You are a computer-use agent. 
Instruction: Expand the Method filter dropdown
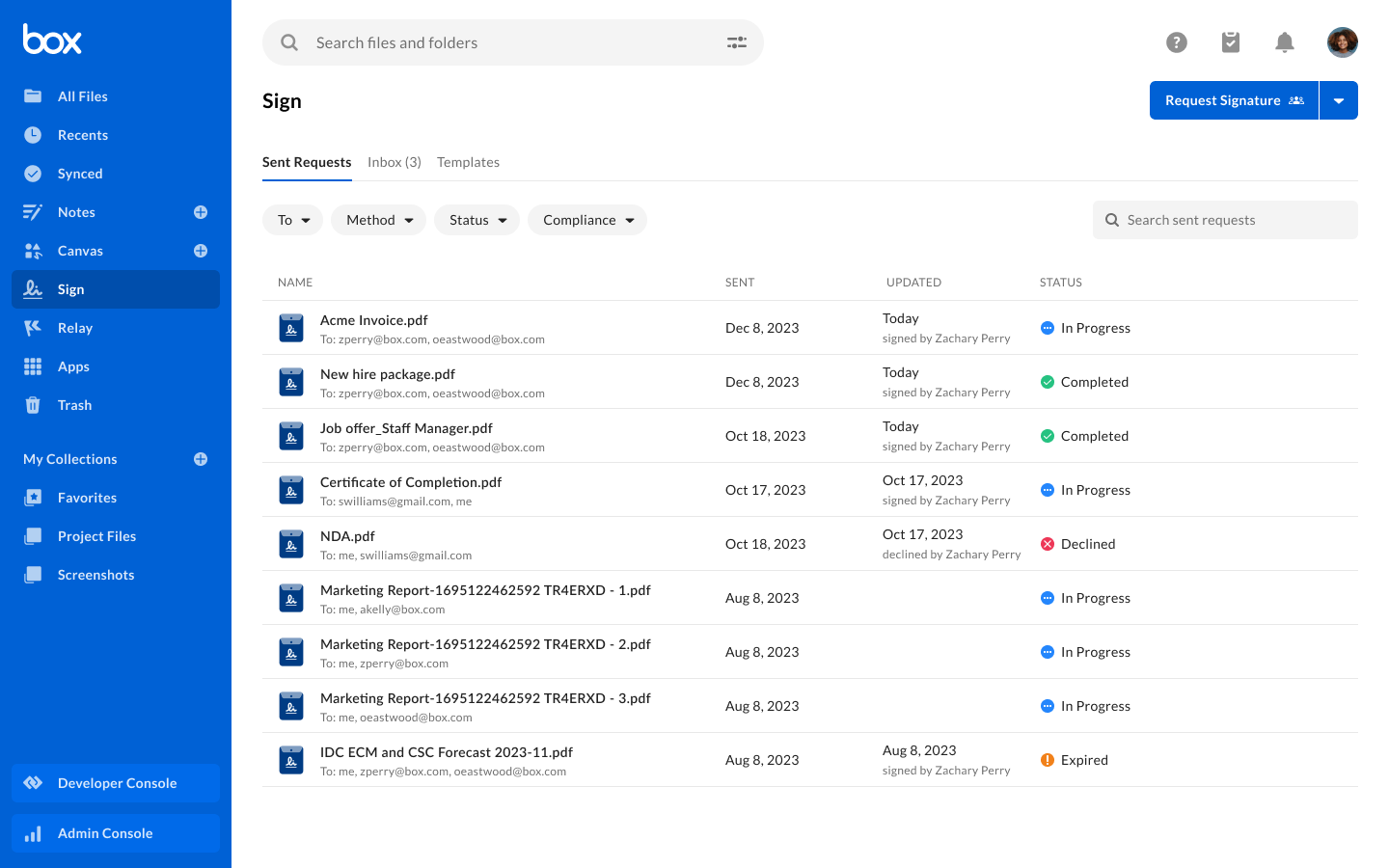(378, 220)
